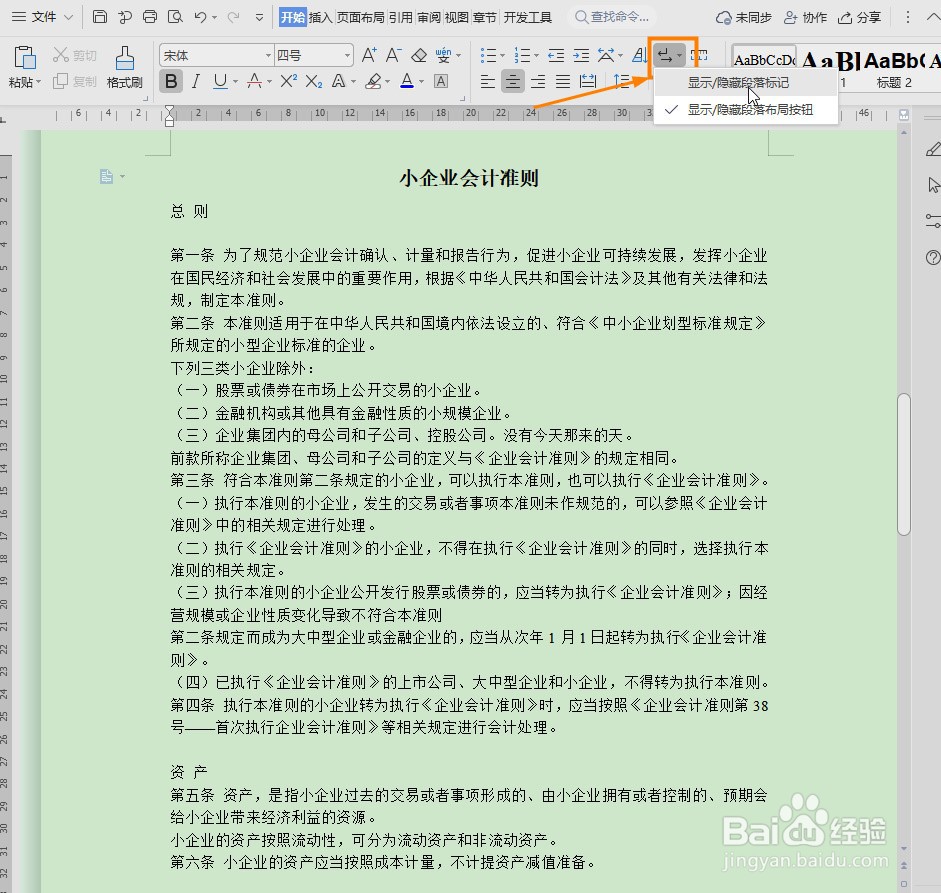Click the paragraph layout icon beside the title

pyautogui.click(x=107, y=176)
